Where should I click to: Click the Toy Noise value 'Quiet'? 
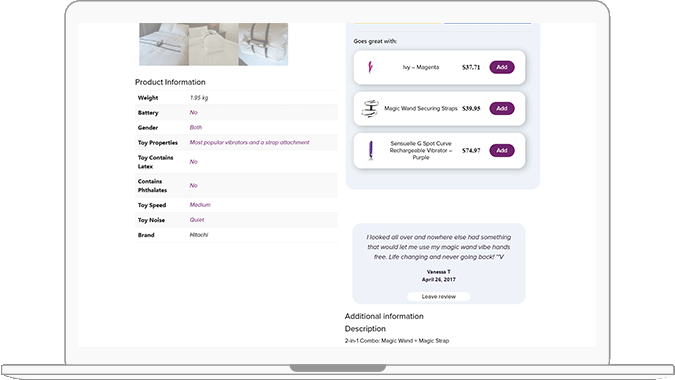(x=197, y=220)
